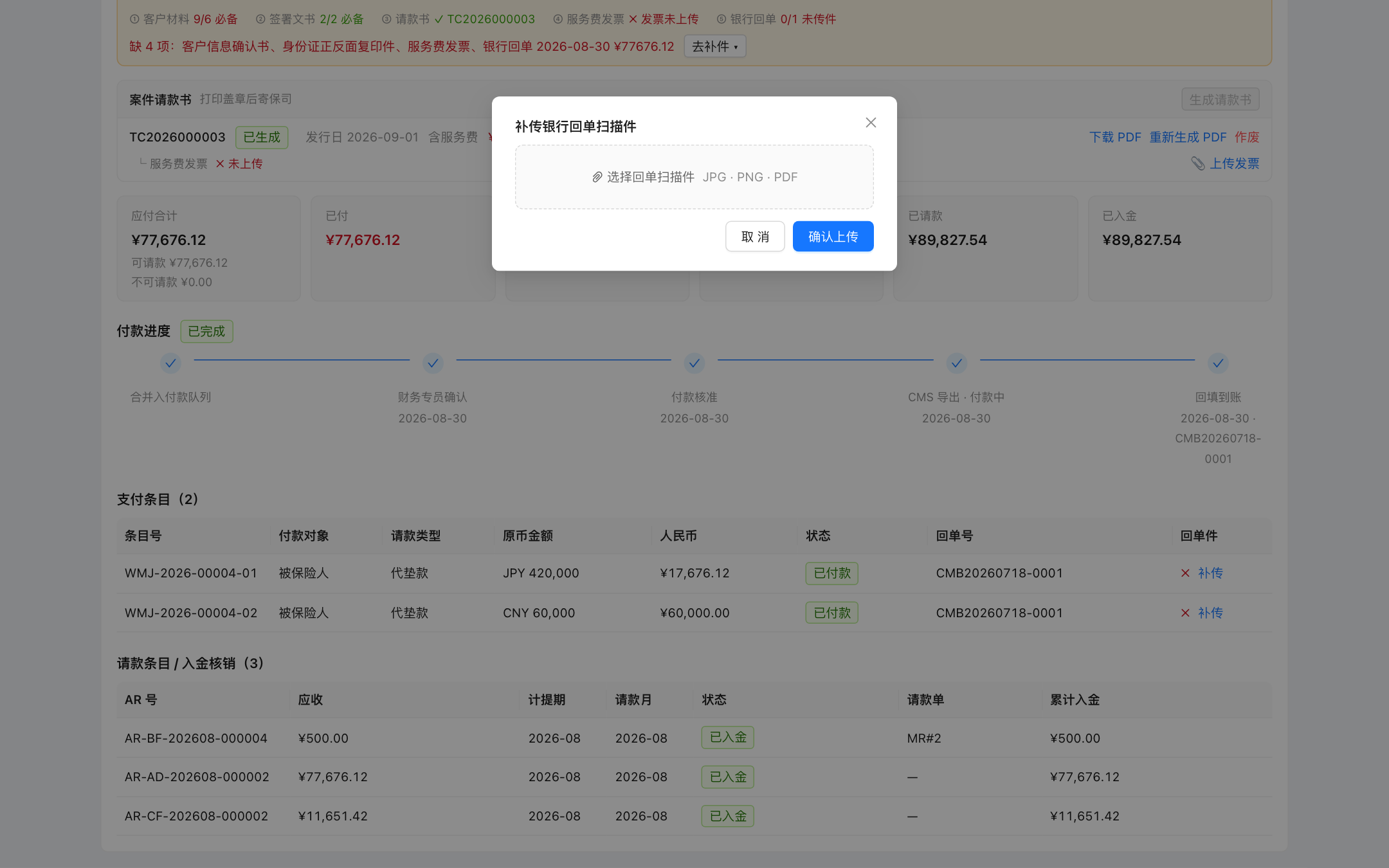This screenshot has height=868, width=1389.
Task: Click the 请款书 TC2026000003 checklist item
Action: coord(458,19)
